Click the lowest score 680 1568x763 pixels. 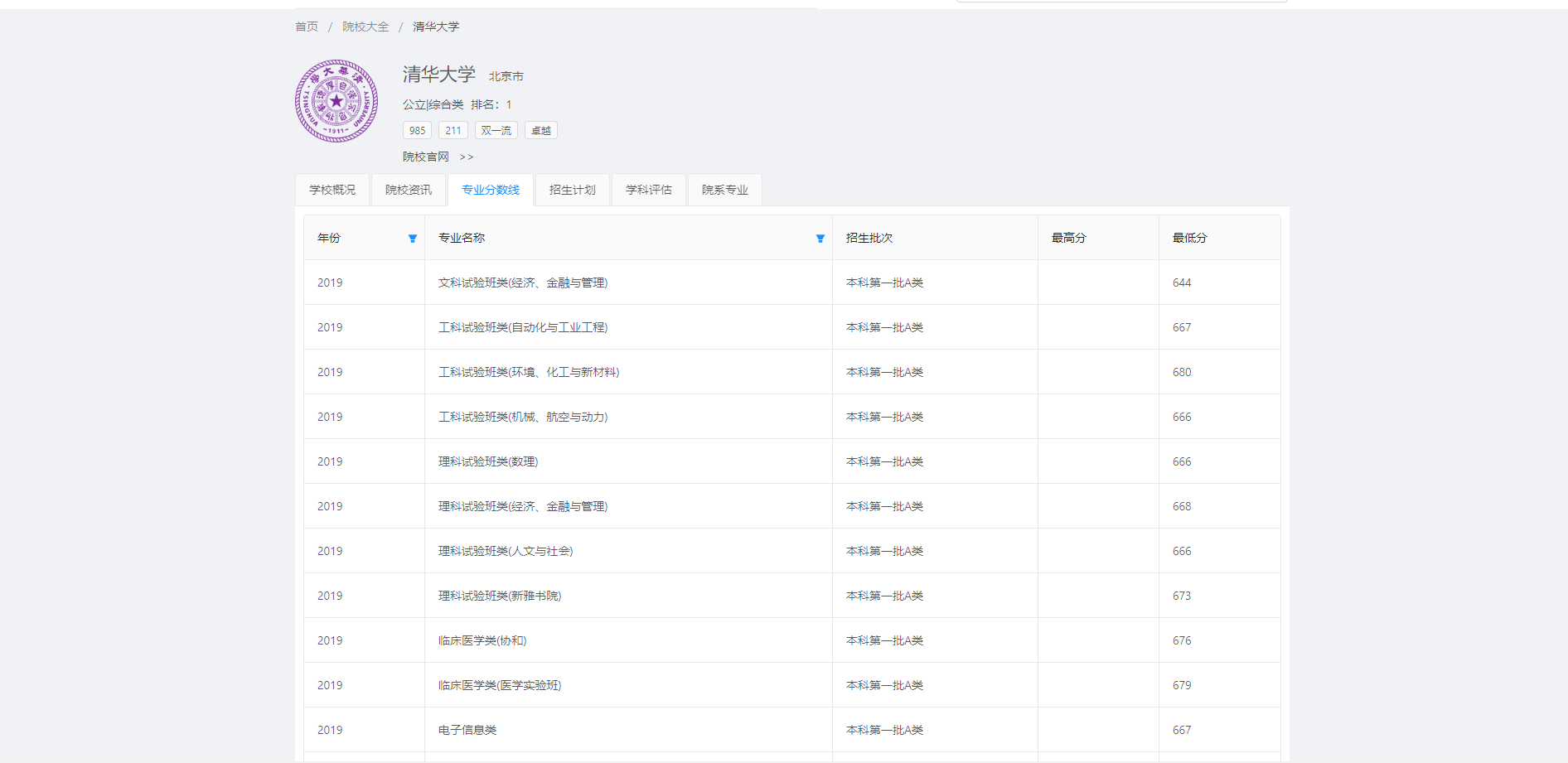coord(1182,372)
